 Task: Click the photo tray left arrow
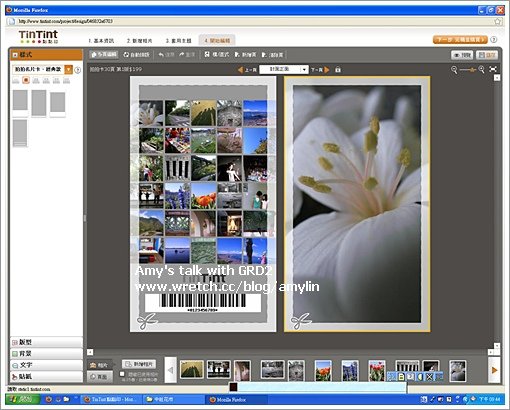click(170, 370)
